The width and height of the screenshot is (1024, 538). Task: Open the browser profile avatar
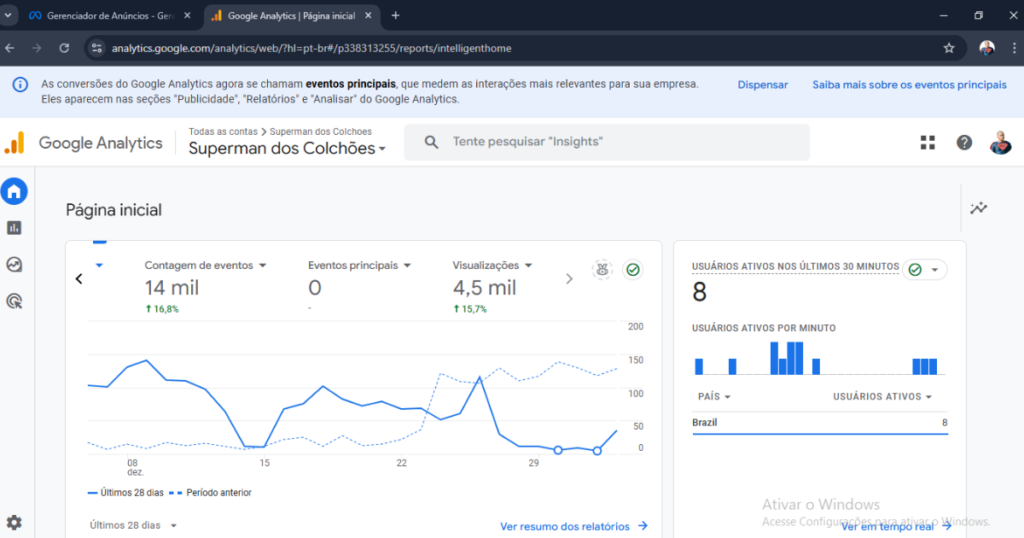(x=987, y=48)
